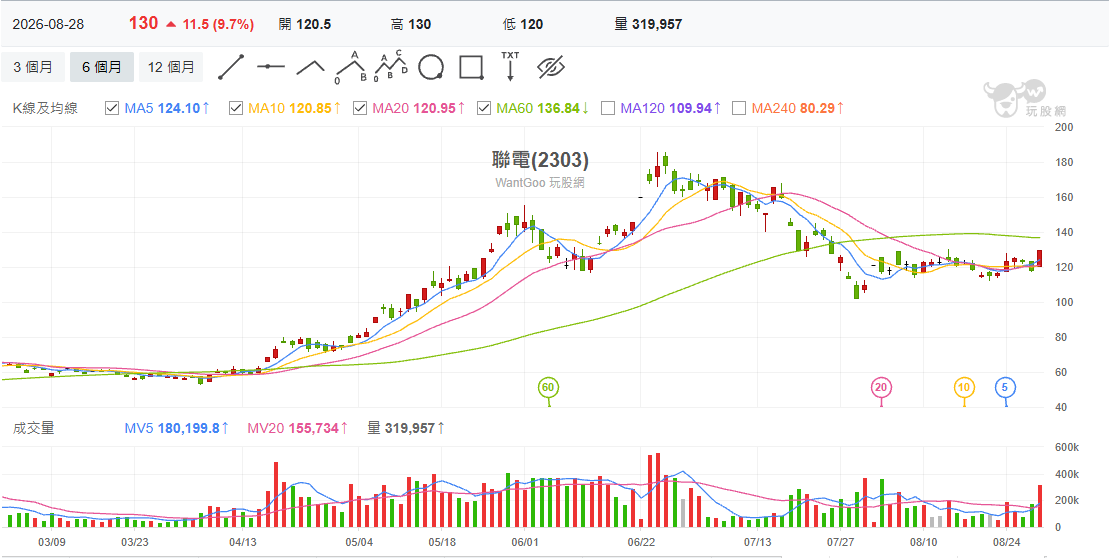The height and width of the screenshot is (558, 1110).
Task: Click the latest red volume bar
Action: pos(1040,506)
